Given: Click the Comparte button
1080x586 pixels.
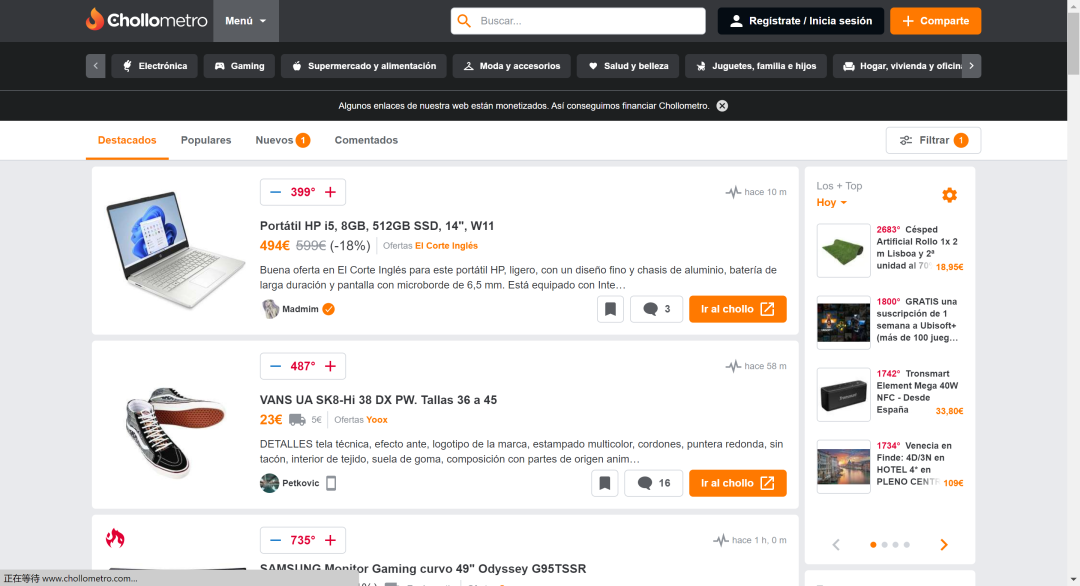Looking at the screenshot, I should (935, 21).
